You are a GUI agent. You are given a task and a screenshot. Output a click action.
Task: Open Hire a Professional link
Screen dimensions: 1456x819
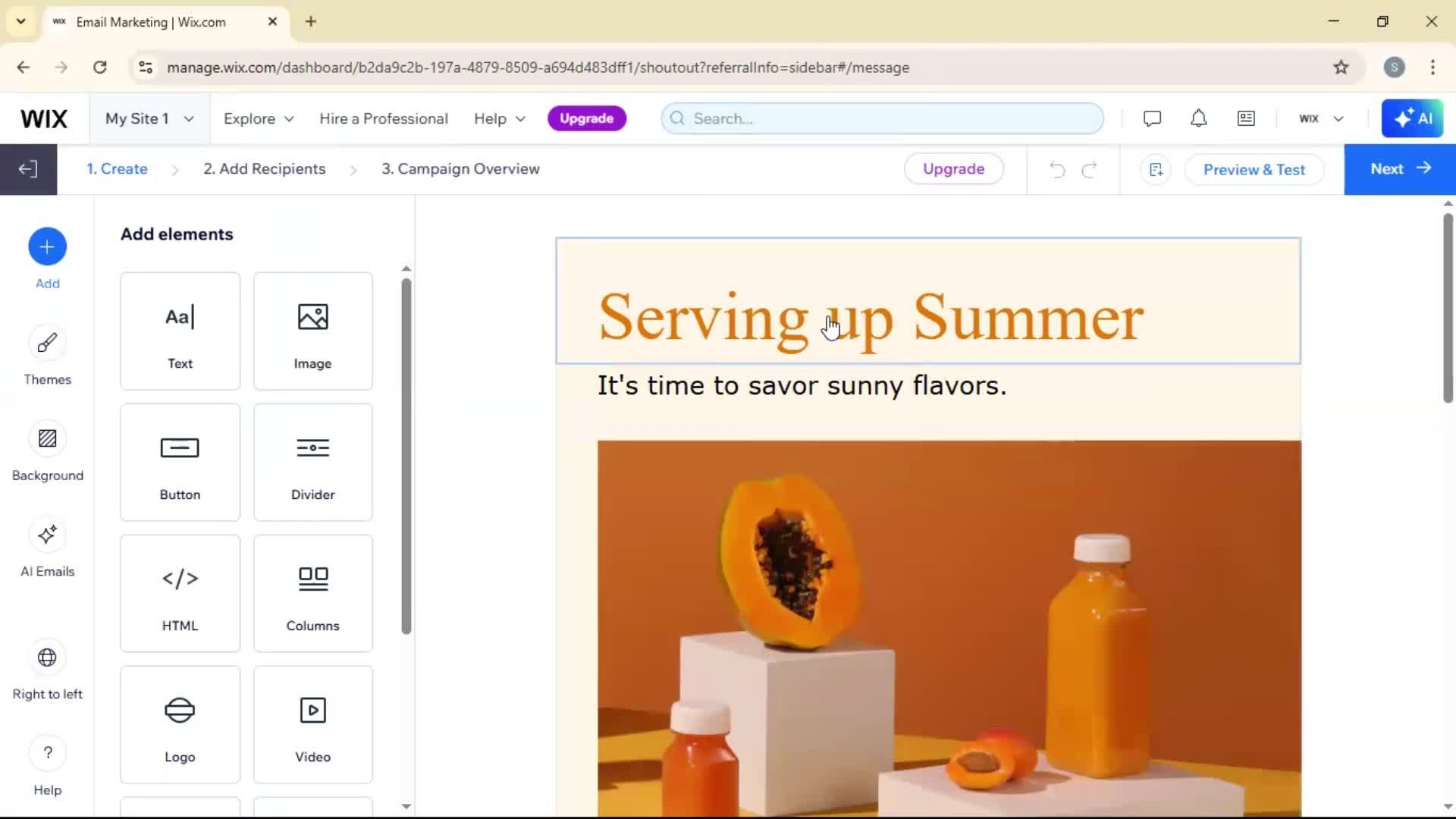pos(384,118)
